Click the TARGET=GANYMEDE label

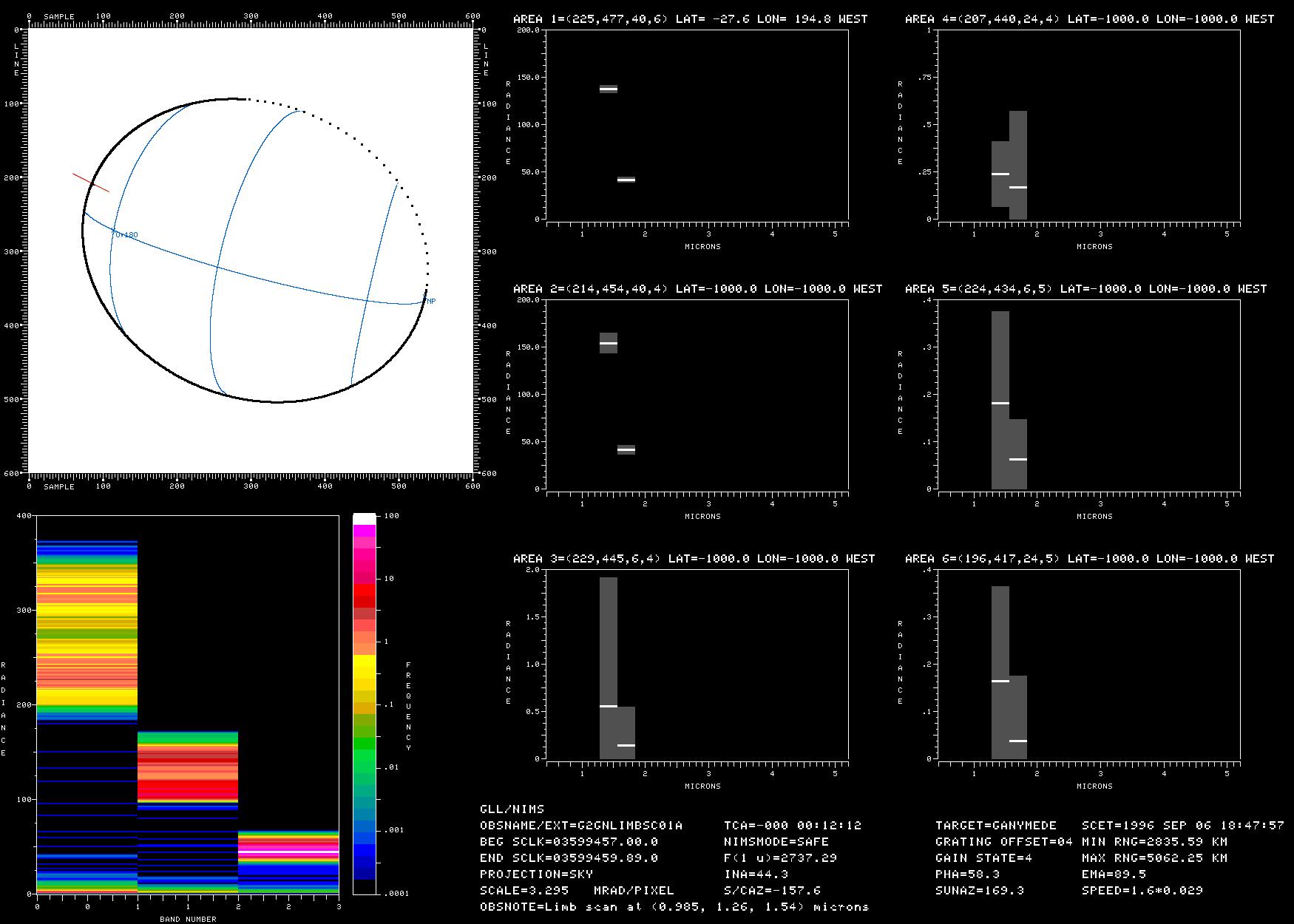click(x=996, y=826)
